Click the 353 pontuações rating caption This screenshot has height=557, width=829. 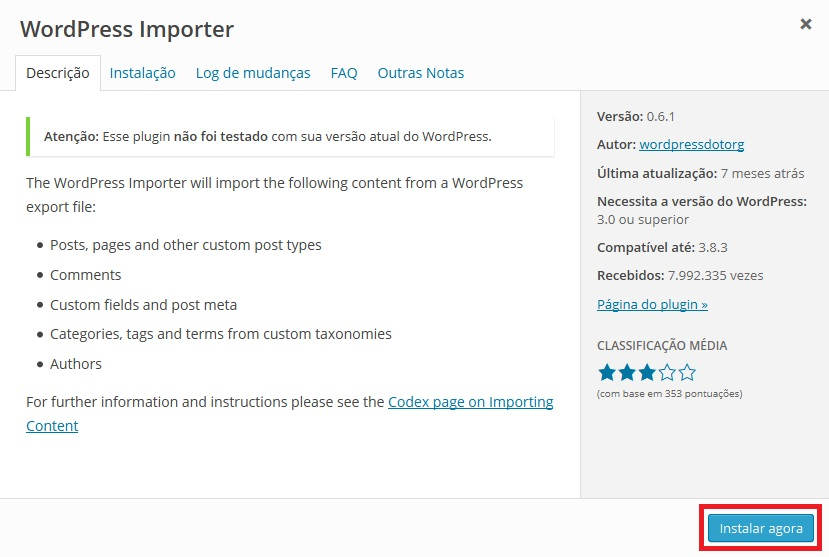coord(669,394)
